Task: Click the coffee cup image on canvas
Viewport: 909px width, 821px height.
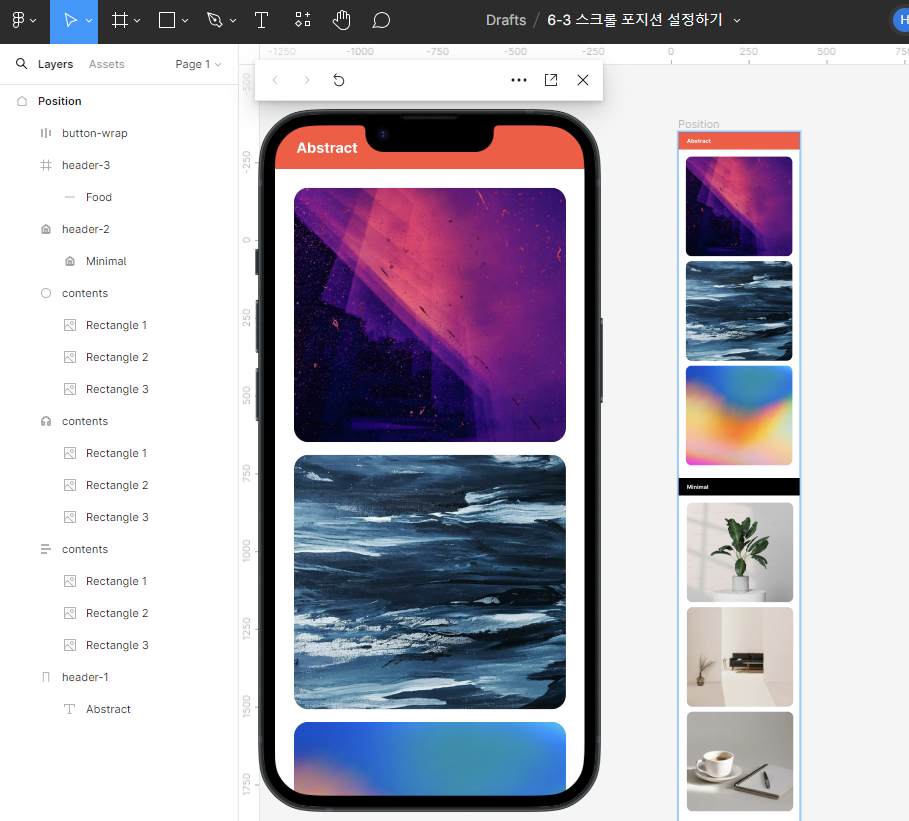Action: click(x=740, y=761)
